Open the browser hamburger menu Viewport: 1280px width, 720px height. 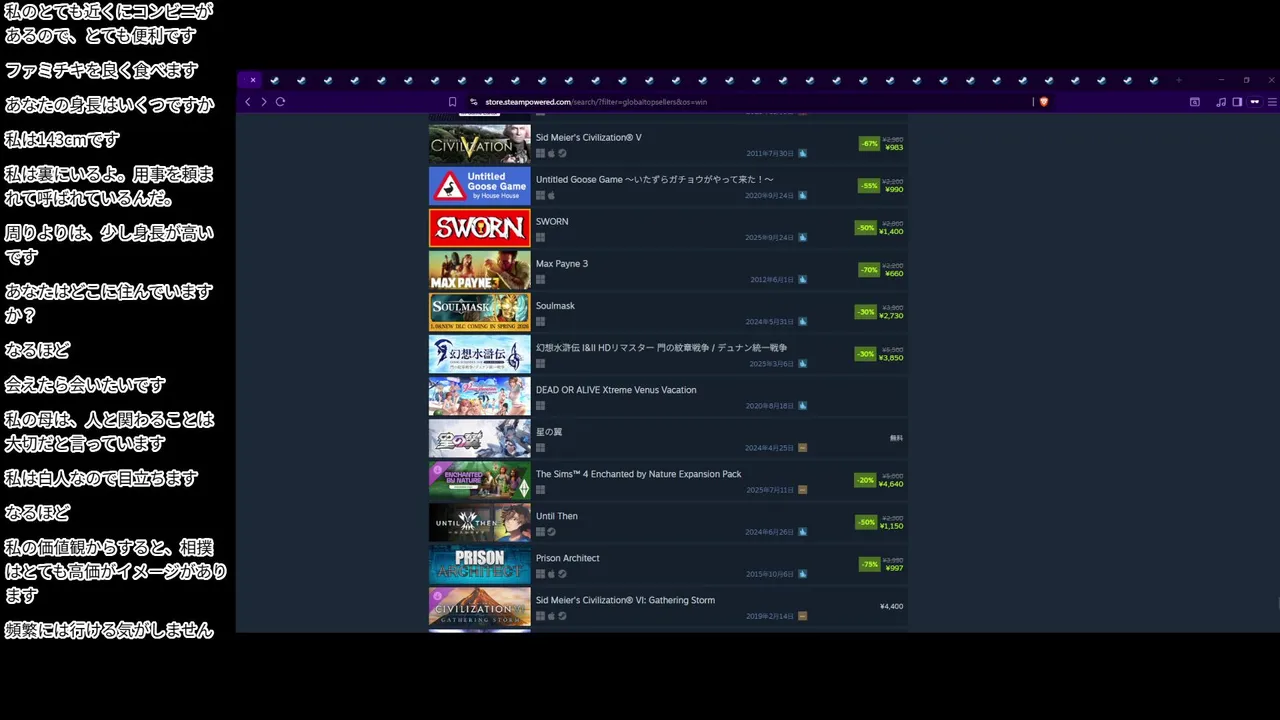click(1272, 102)
